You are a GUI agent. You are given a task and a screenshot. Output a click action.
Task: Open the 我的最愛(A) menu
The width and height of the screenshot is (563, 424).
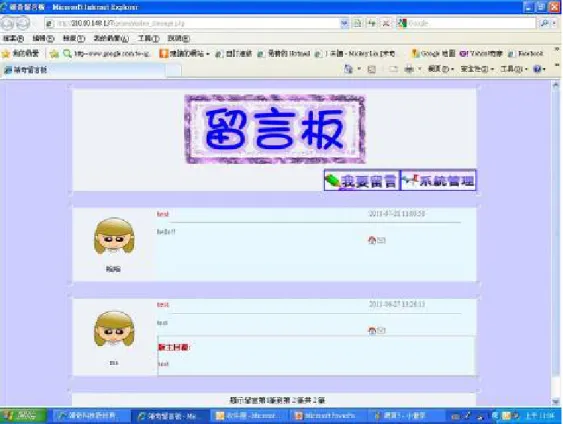[111, 38]
